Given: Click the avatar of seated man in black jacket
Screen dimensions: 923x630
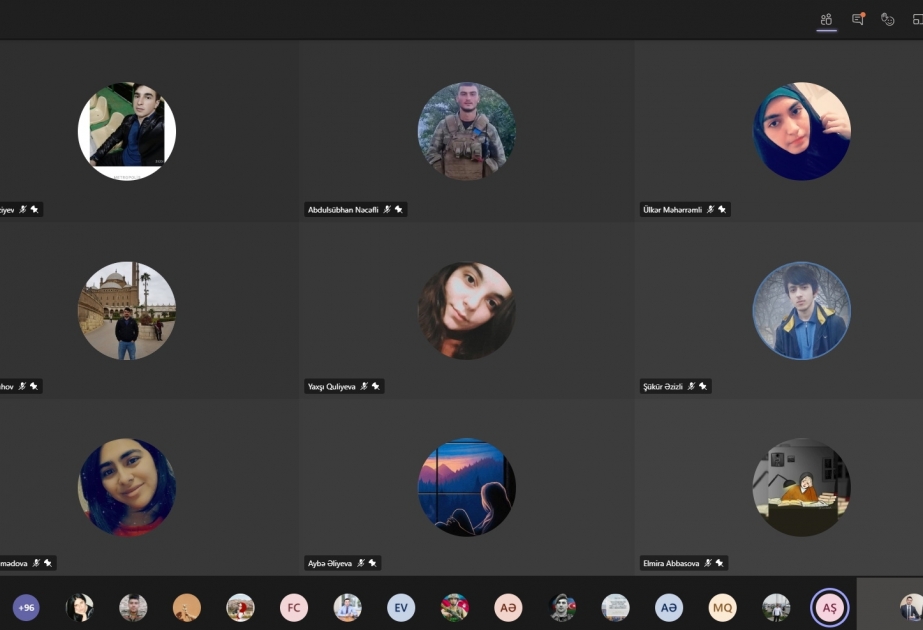Looking at the screenshot, I should (x=127, y=131).
